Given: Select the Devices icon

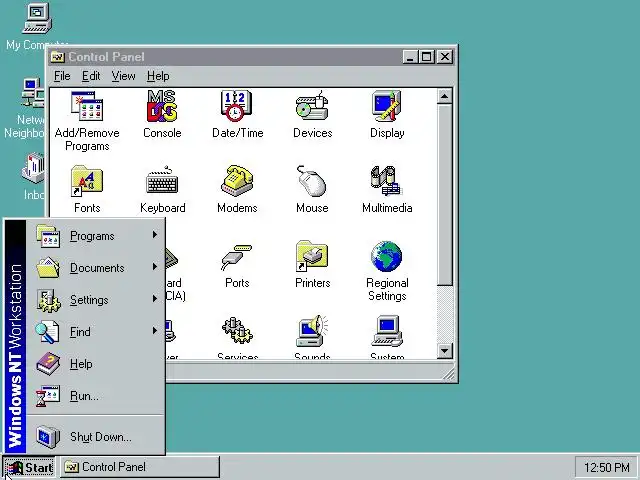Looking at the screenshot, I should (312, 106).
